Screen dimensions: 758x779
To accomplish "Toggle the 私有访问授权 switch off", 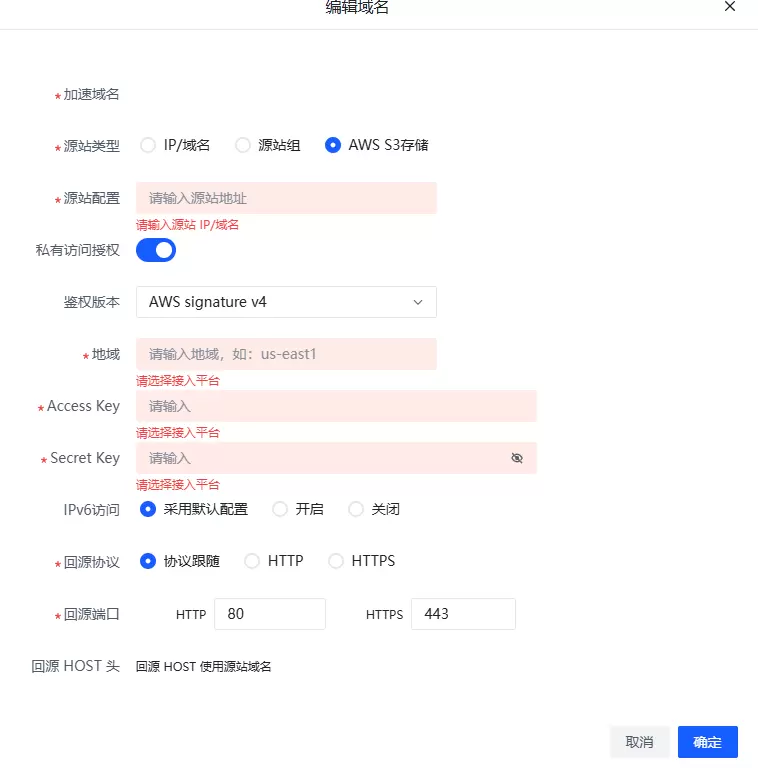I will pos(156,250).
